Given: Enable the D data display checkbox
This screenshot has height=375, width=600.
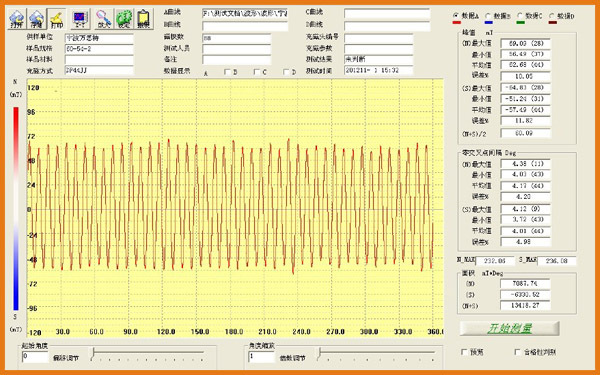Looking at the screenshot, I should coord(286,72).
